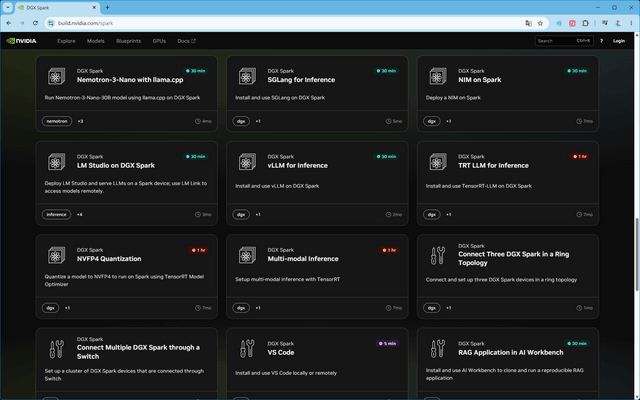Open Connect Three DGX Spark Ring Topology title
Viewport: 640px width, 400px height.
point(513,258)
